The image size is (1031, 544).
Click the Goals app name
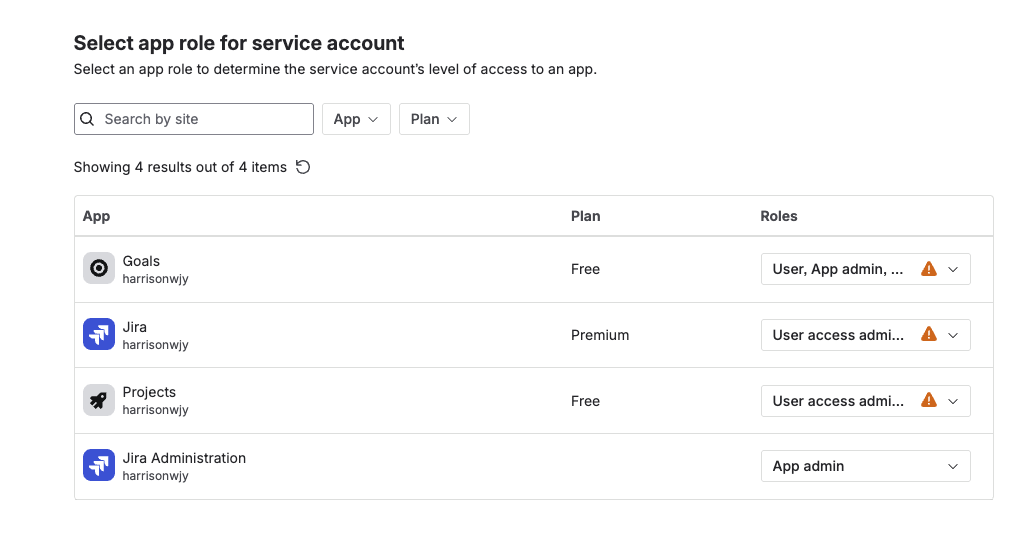click(x=141, y=261)
